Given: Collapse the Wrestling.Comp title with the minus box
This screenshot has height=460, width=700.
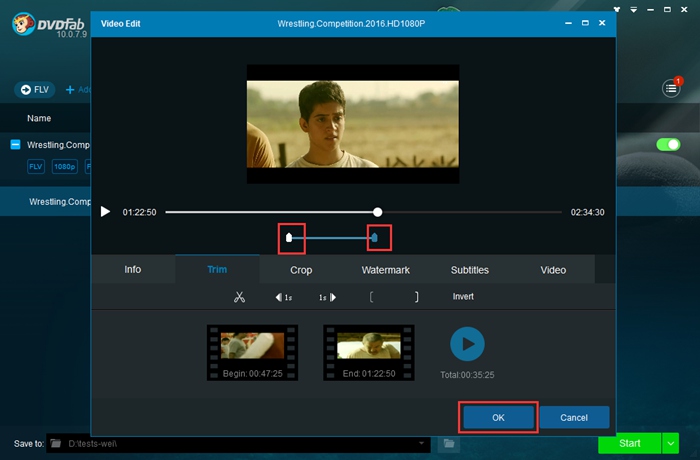Looking at the screenshot, I should [x=15, y=145].
